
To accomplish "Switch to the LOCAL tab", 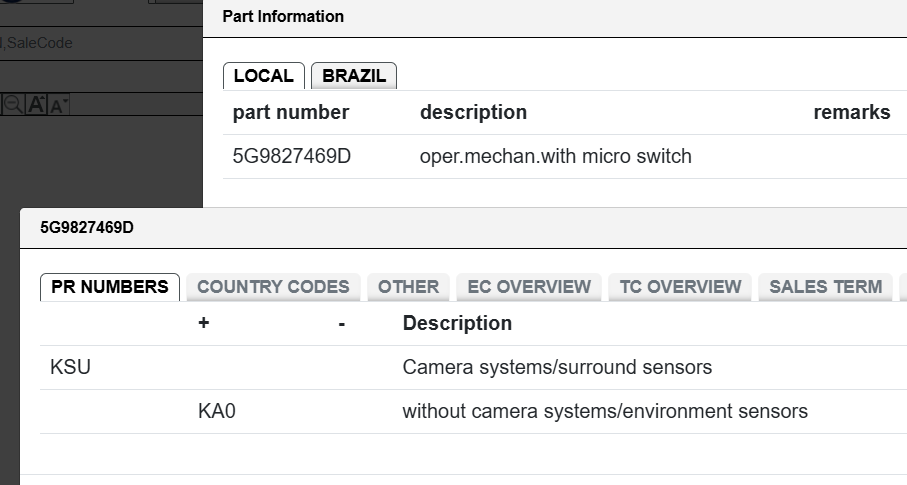I will pos(264,76).
